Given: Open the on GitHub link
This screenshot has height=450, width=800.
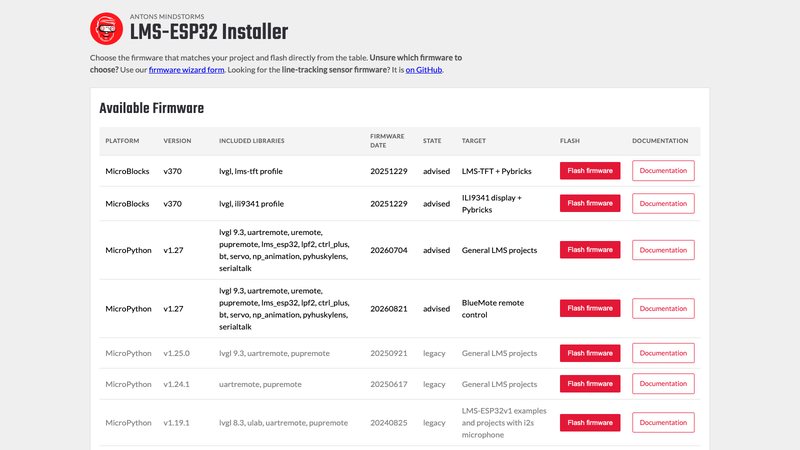Looking at the screenshot, I should [x=423, y=70].
